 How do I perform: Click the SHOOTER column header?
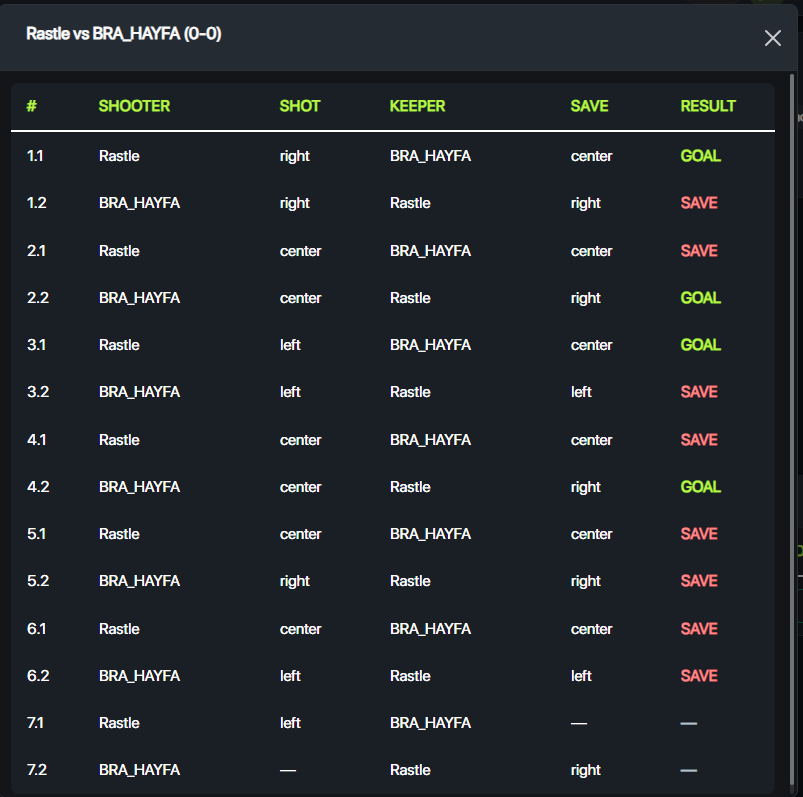pos(134,106)
